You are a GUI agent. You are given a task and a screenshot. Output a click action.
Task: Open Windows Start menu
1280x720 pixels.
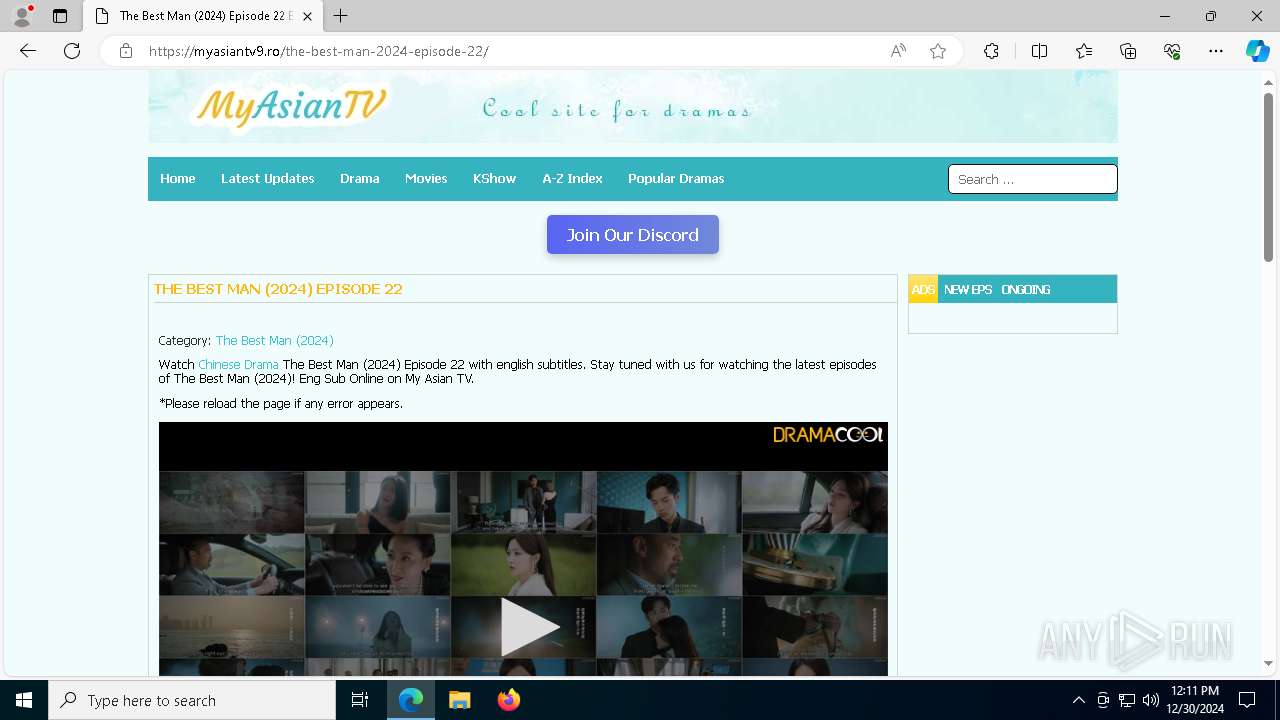coord(24,700)
